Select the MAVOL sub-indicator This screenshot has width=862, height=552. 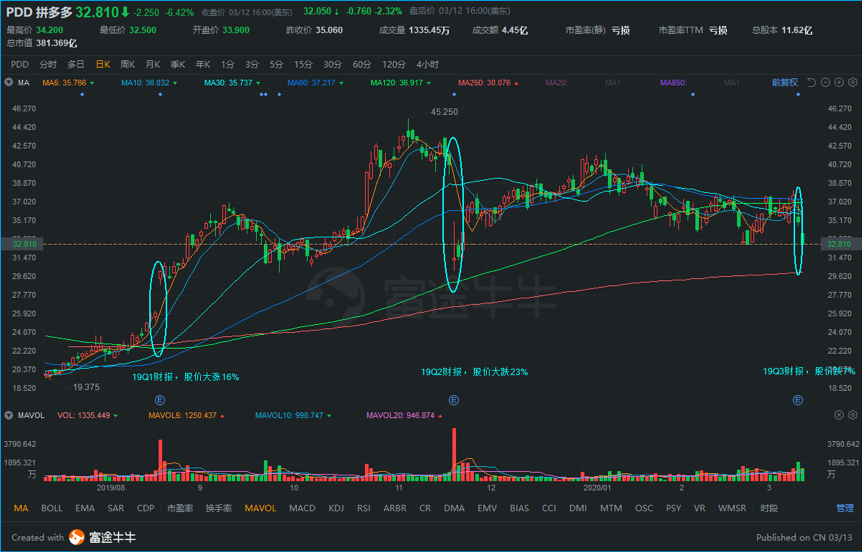click(261, 509)
